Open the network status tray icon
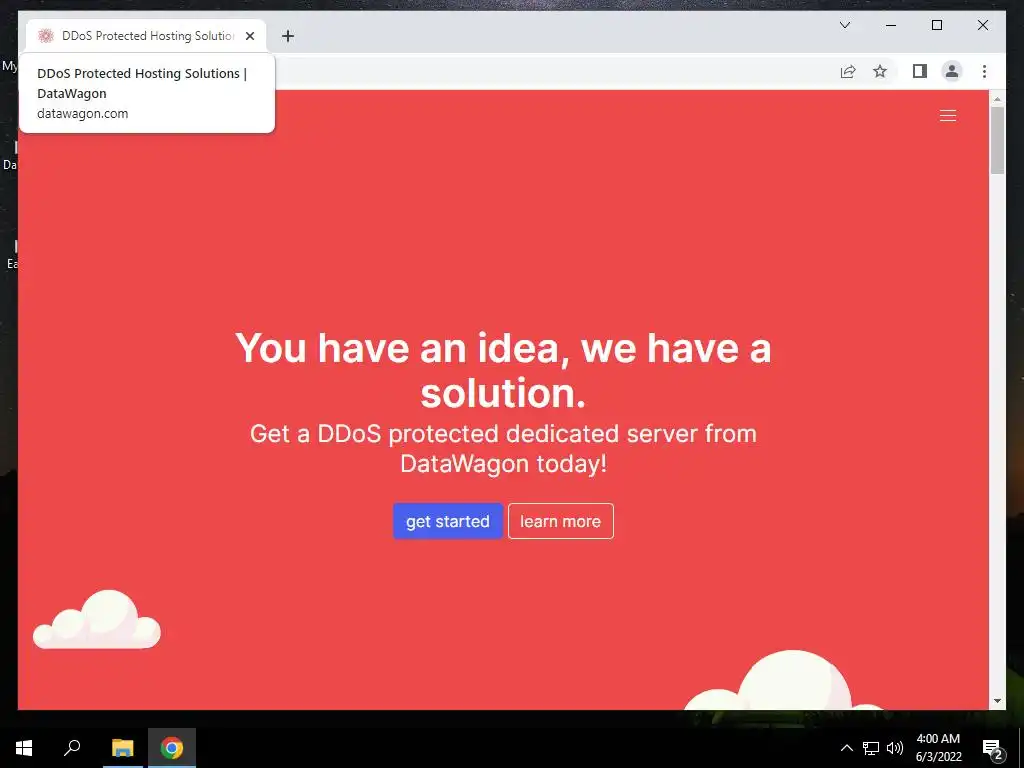Viewport: 1024px width, 768px height. click(871, 748)
